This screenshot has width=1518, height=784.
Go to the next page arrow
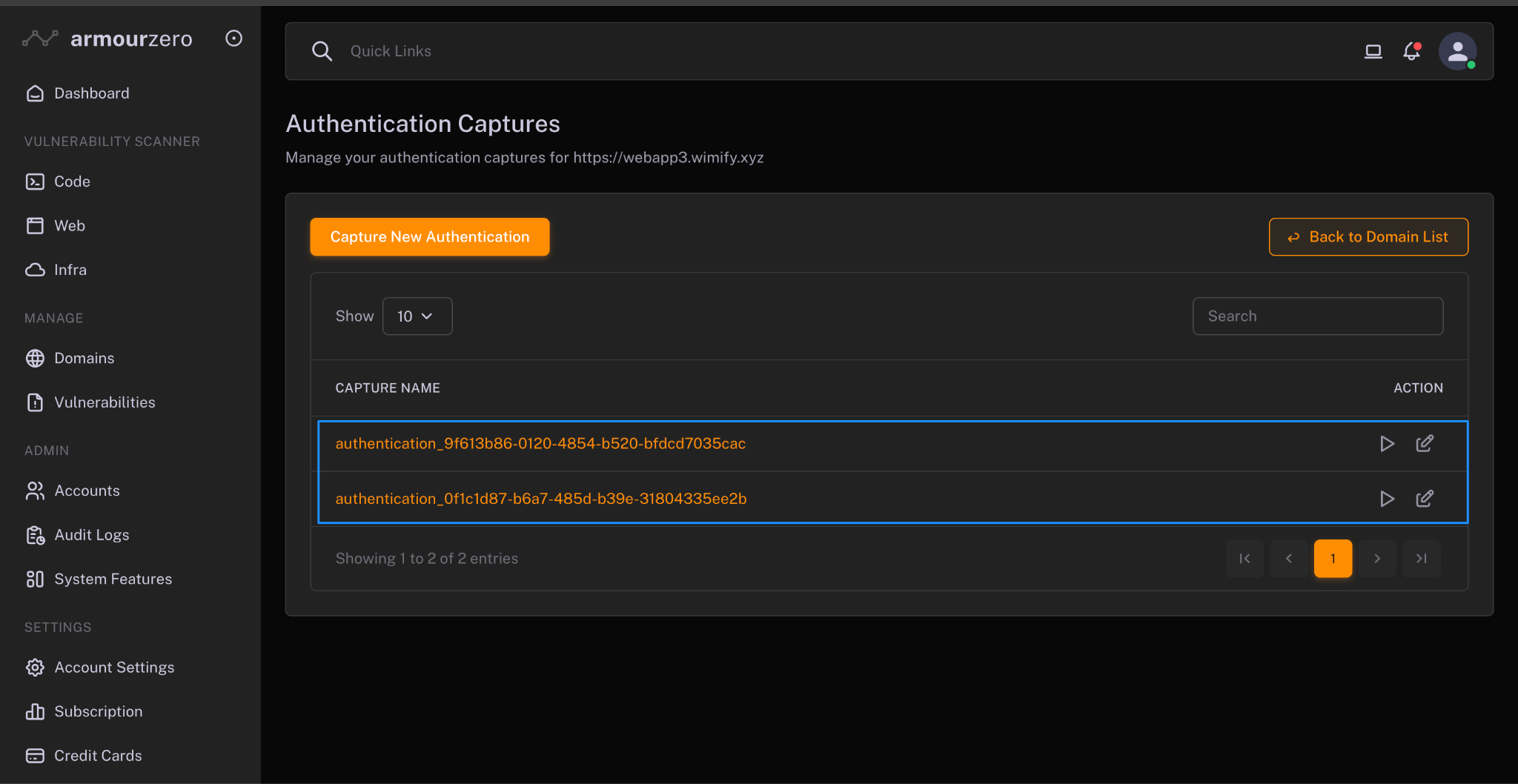(x=1376, y=559)
